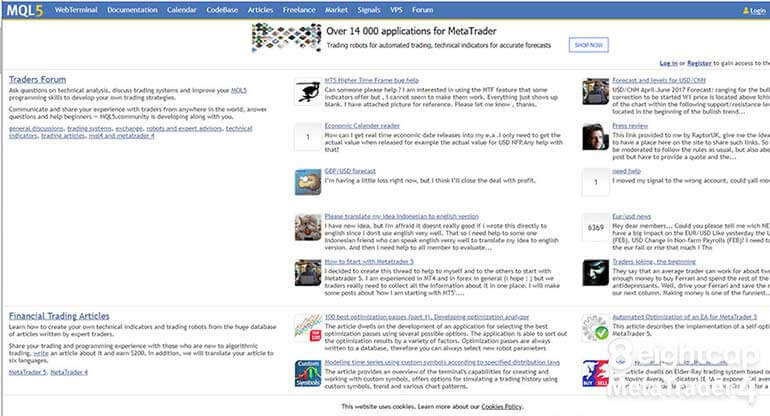
Task: Open the MetaTrader applications banner image
Action: (286, 37)
